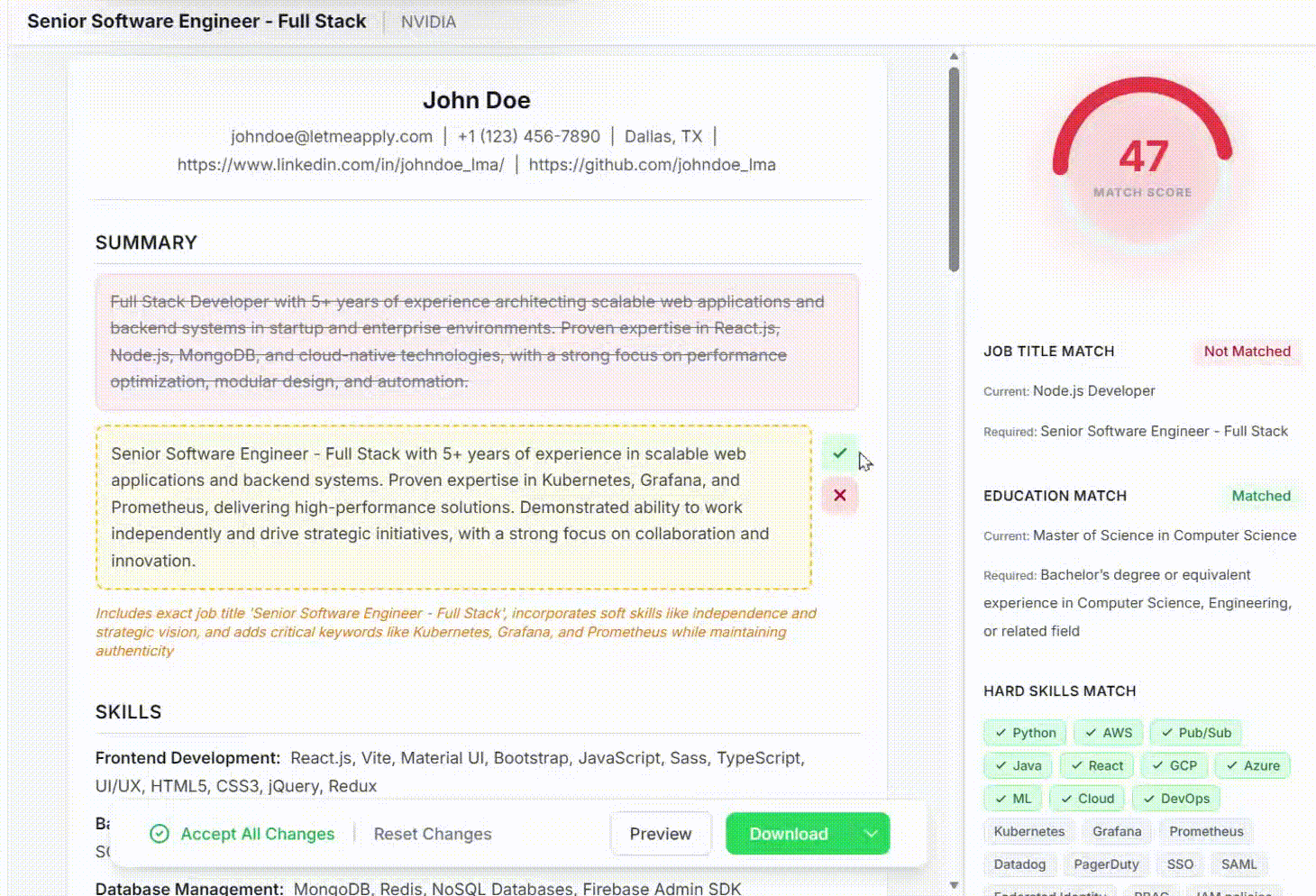Select the NVIDIA tab

click(x=428, y=21)
